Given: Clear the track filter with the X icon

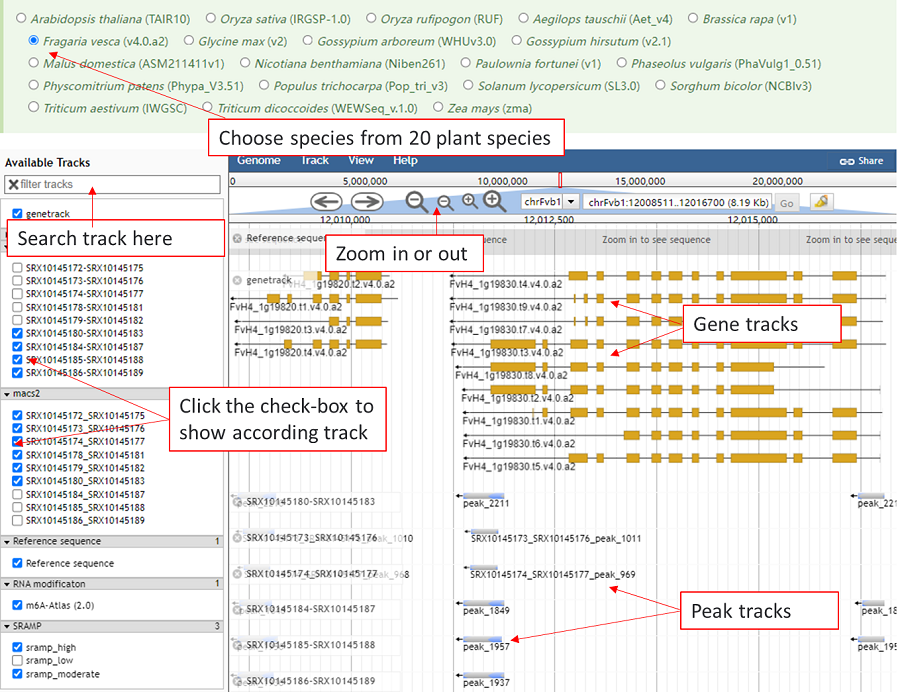Looking at the screenshot, I should coord(13,185).
